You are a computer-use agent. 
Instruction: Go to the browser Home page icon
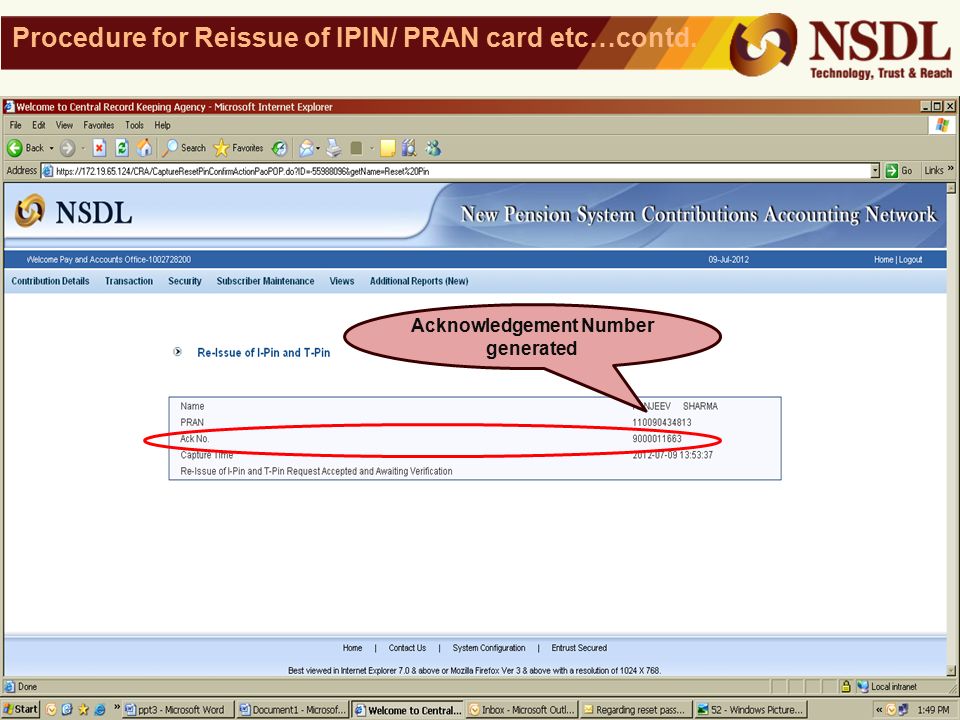[x=144, y=148]
